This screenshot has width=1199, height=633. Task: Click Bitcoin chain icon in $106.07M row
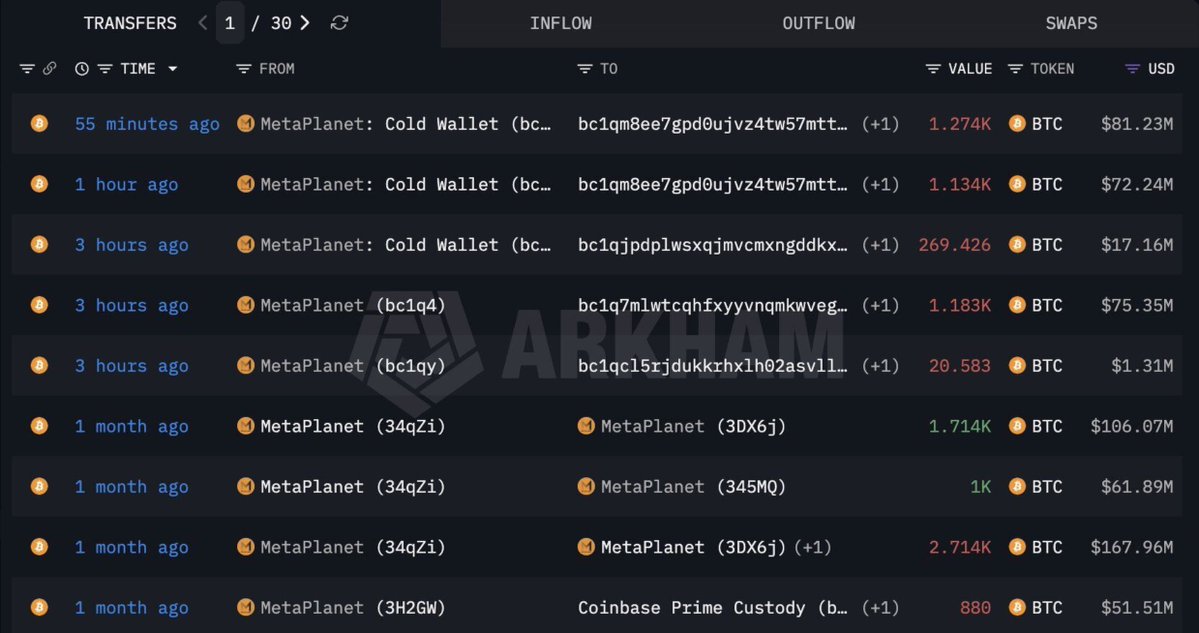(x=39, y=426)
